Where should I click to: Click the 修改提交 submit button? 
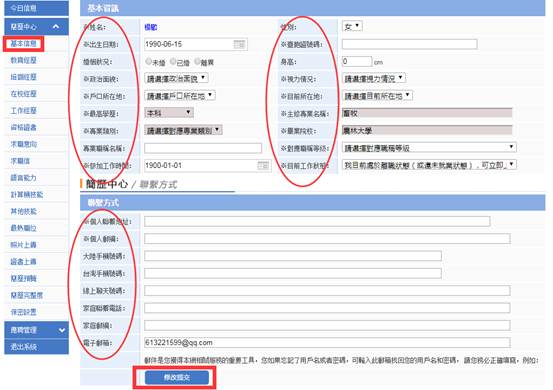[x=177, y=377]
